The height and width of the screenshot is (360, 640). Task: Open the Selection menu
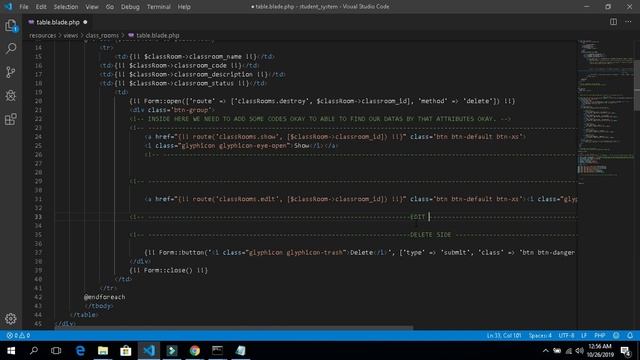(66, 7)
